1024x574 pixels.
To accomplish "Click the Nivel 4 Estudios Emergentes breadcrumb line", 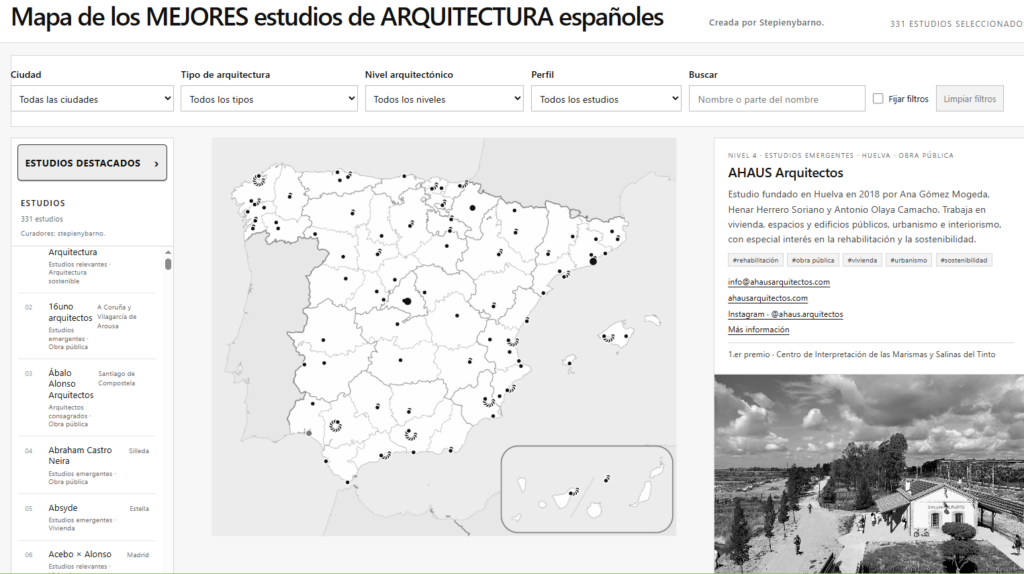I will 840,155.
